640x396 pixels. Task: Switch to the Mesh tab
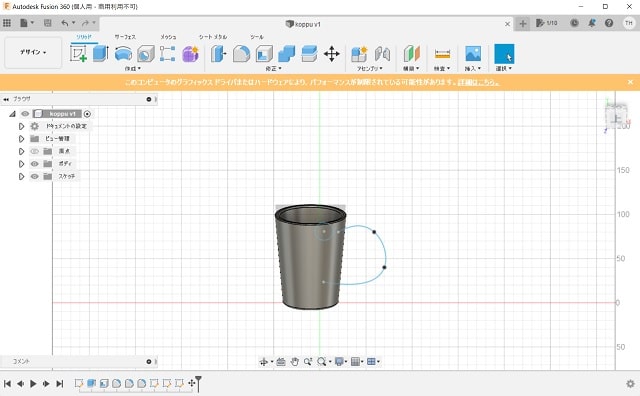tap(168, 37)
